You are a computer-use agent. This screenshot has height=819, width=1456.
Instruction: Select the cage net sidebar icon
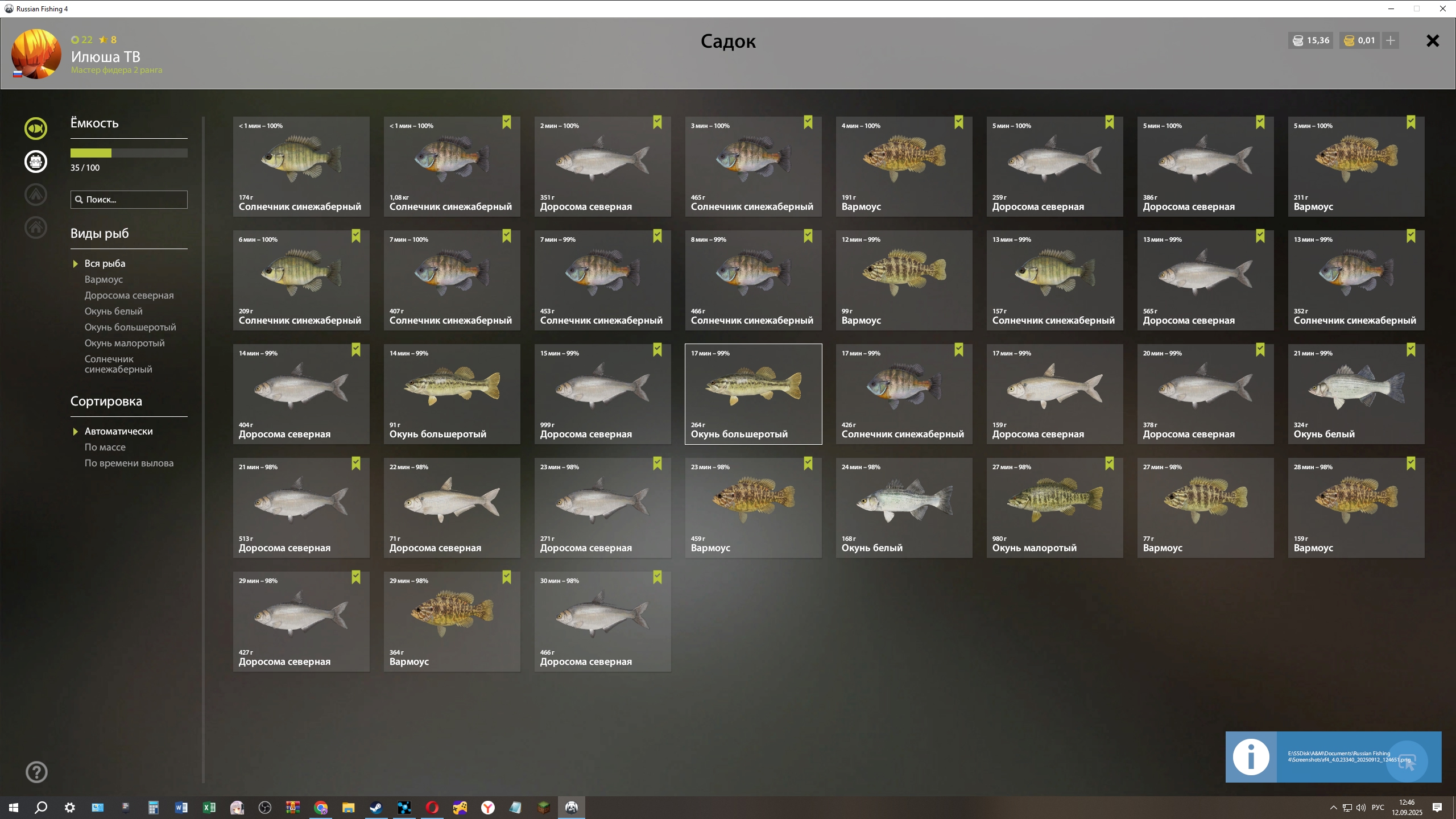pyautogui.click(x=36, y=162)
